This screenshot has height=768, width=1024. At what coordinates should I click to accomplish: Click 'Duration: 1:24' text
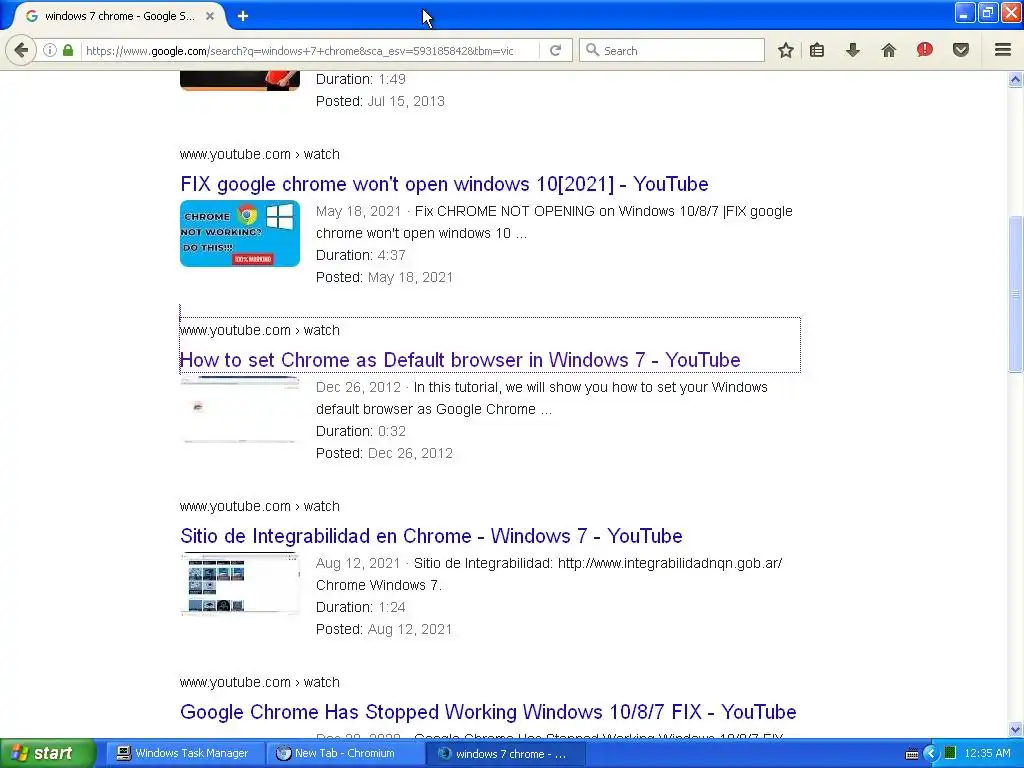pyautogui.click(x=360, y=607)
